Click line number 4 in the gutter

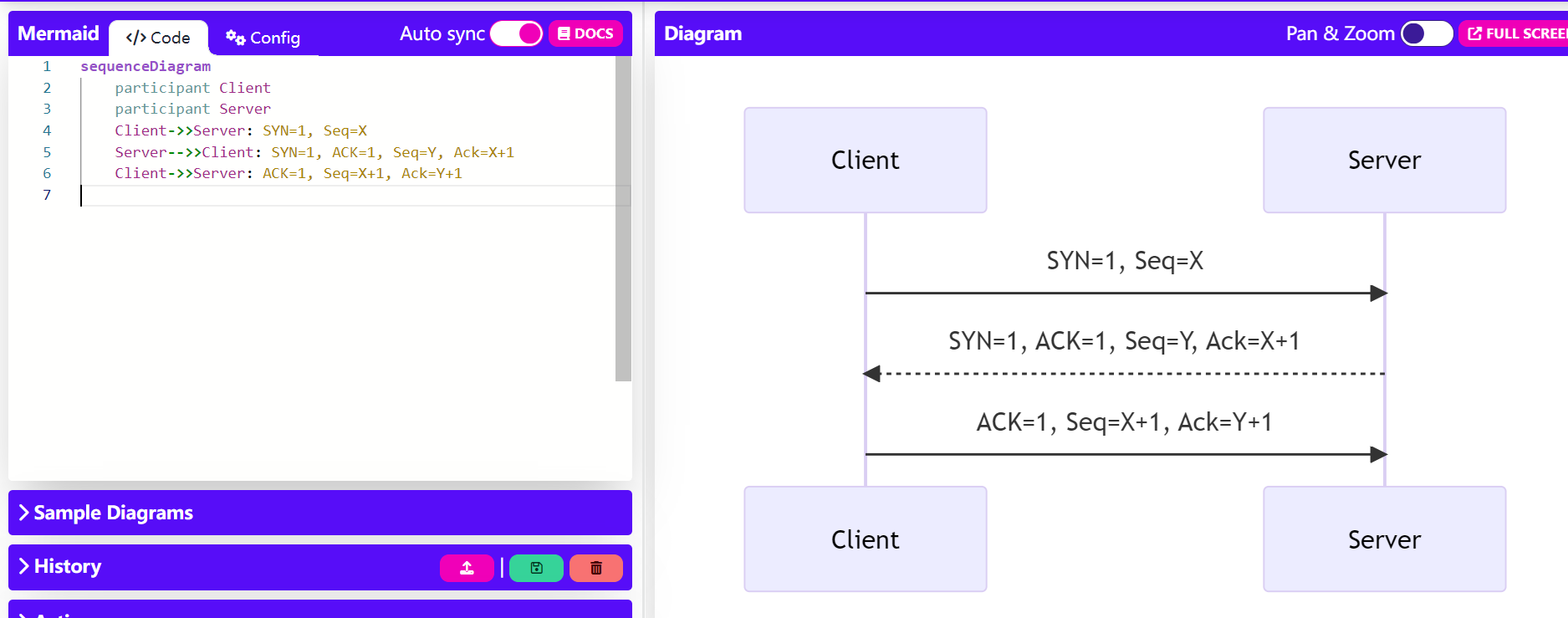coord(47,130)
